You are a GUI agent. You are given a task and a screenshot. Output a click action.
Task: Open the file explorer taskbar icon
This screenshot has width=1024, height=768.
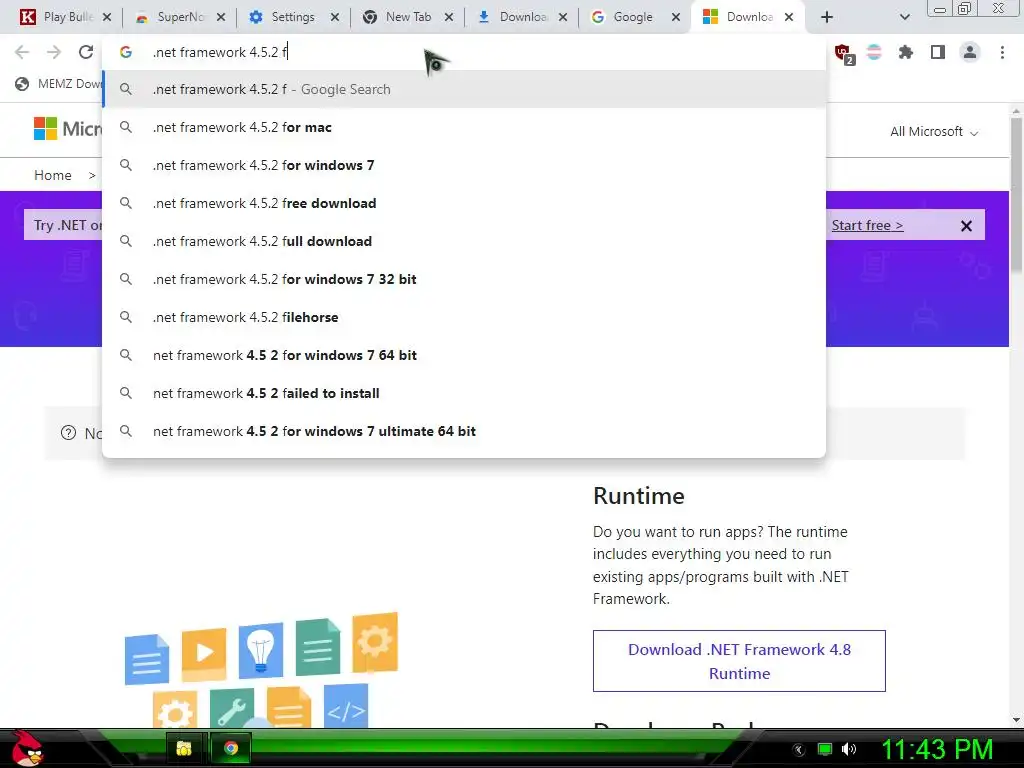184,748
